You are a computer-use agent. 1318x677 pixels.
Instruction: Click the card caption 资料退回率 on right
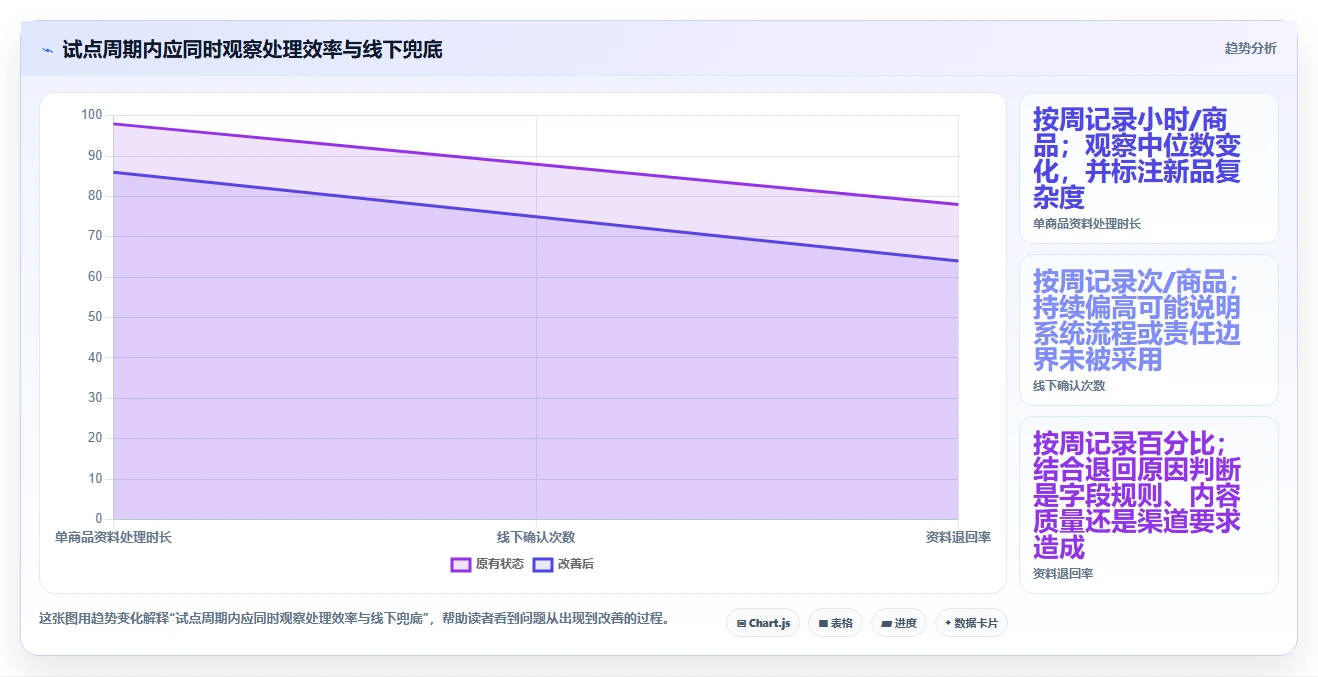[1063, 574]
